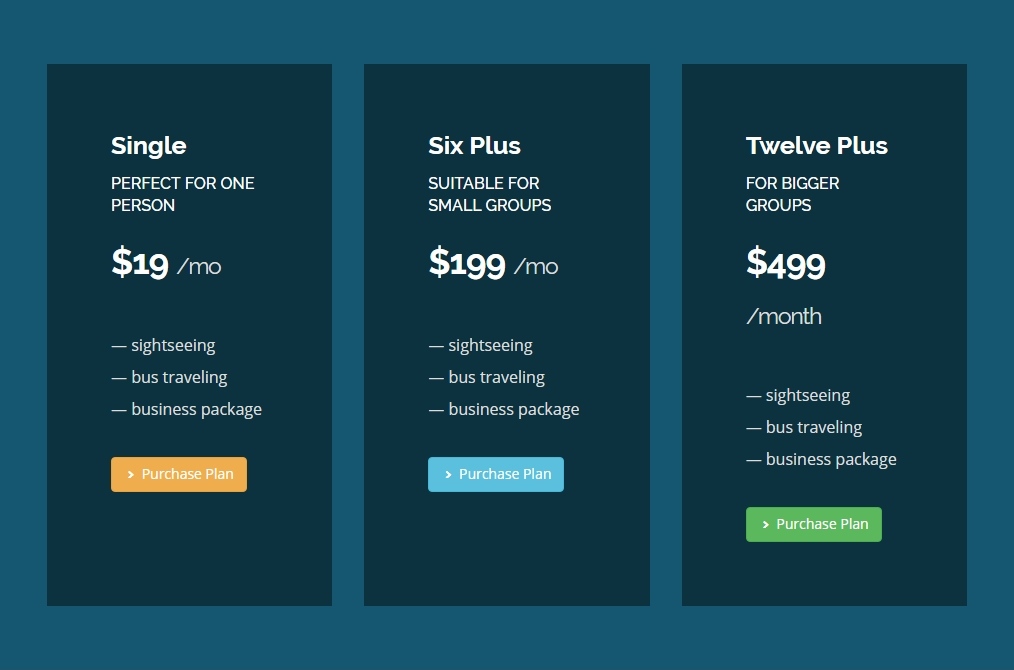Click 'Perfect for one person' subtitle
This screenshot has width=1014, height=670.
pos(182,194)
